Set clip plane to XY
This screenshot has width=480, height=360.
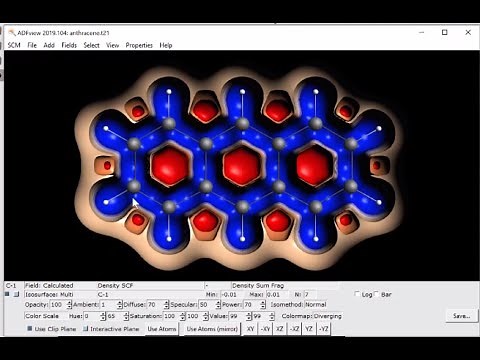[x=250, y=329]
